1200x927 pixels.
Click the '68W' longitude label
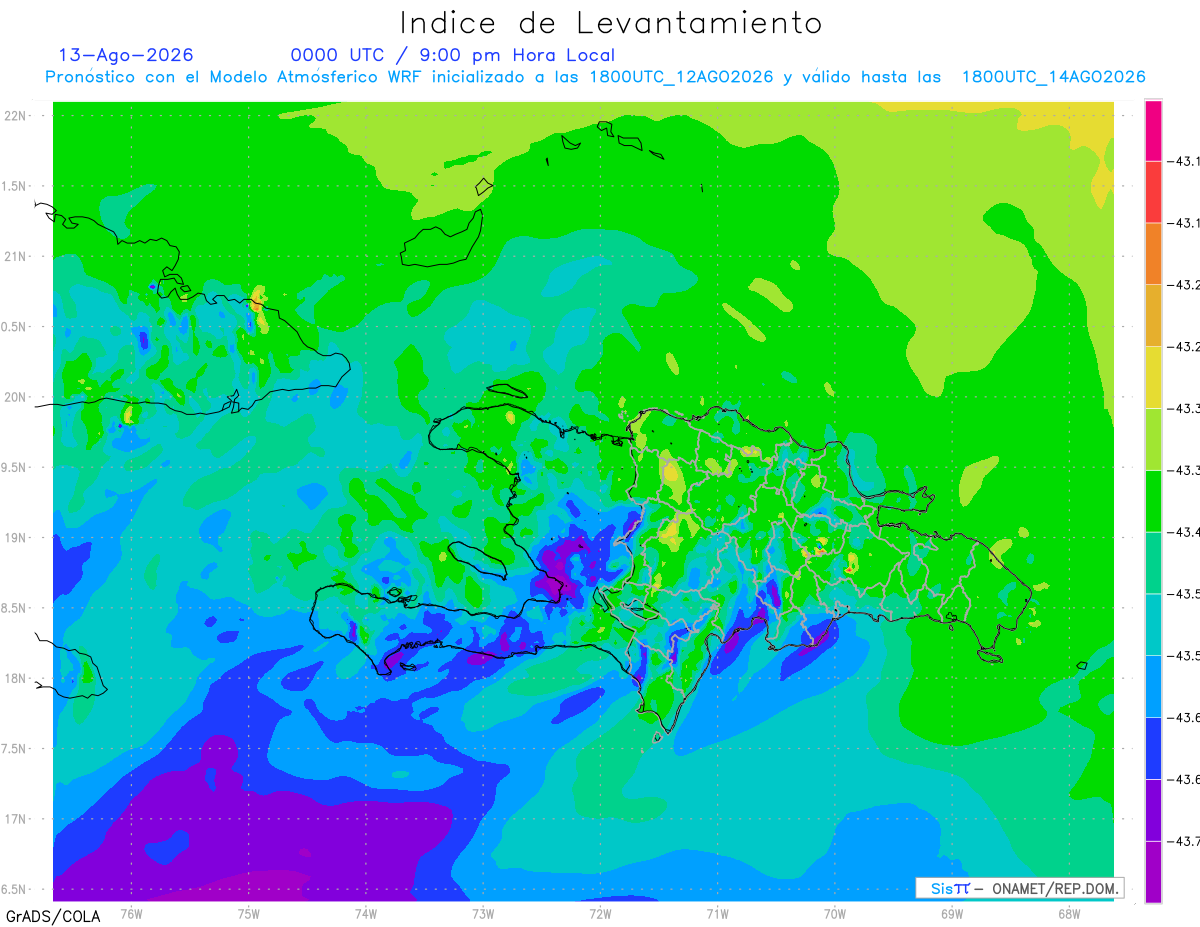point(1069,913)
